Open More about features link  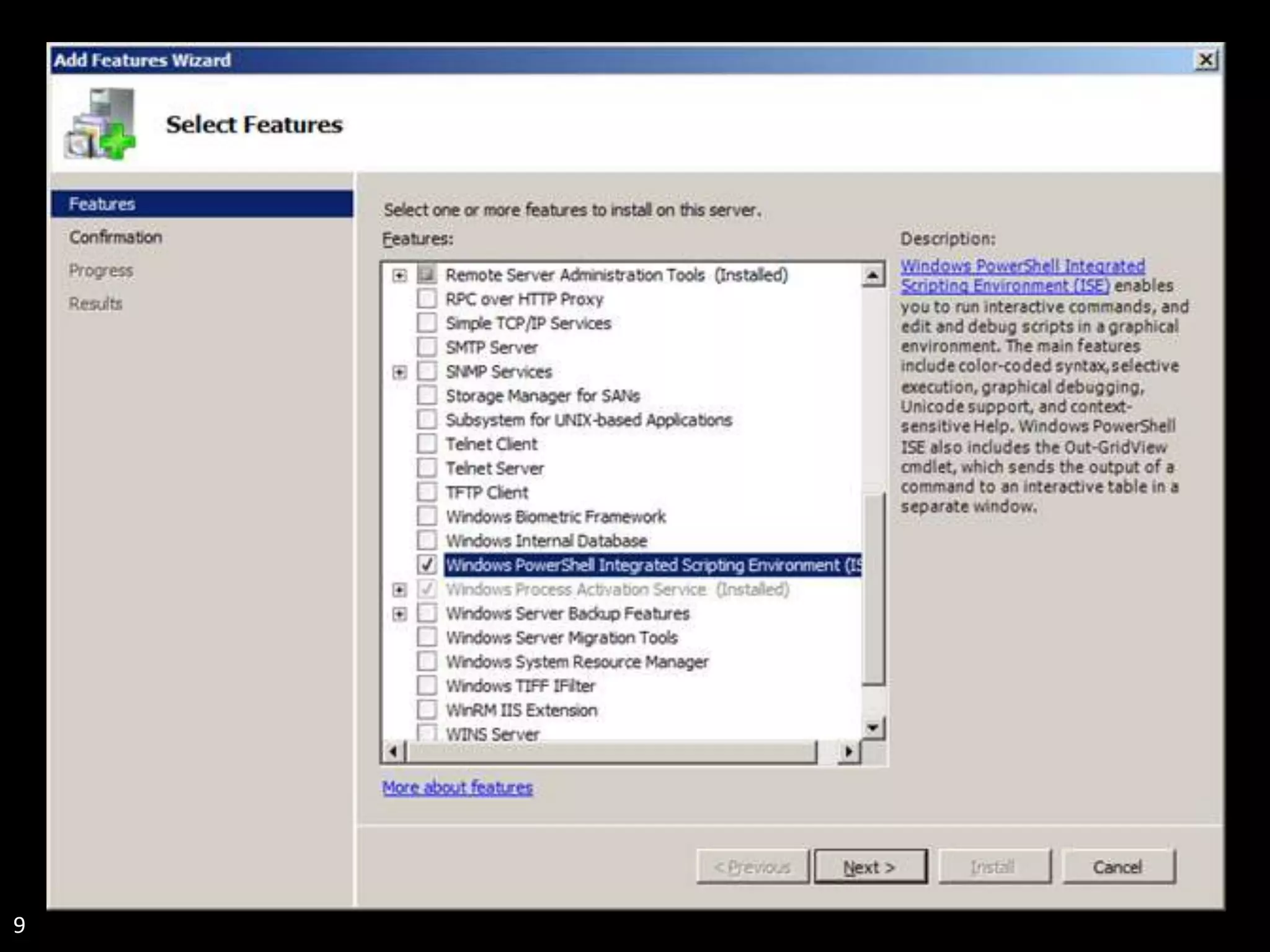pos(458,787)
